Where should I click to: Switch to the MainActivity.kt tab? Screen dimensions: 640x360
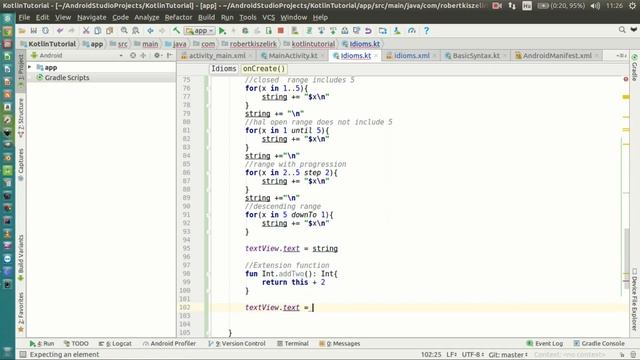(x=293, y=56)
